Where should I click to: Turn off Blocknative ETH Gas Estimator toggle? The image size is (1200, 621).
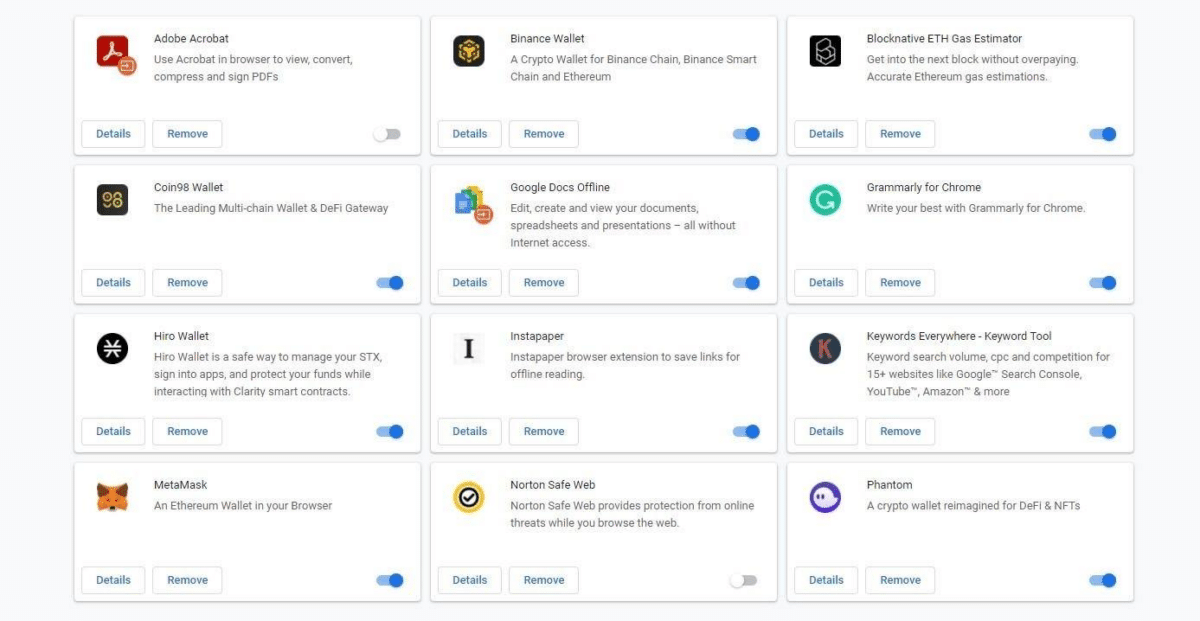1102,134
